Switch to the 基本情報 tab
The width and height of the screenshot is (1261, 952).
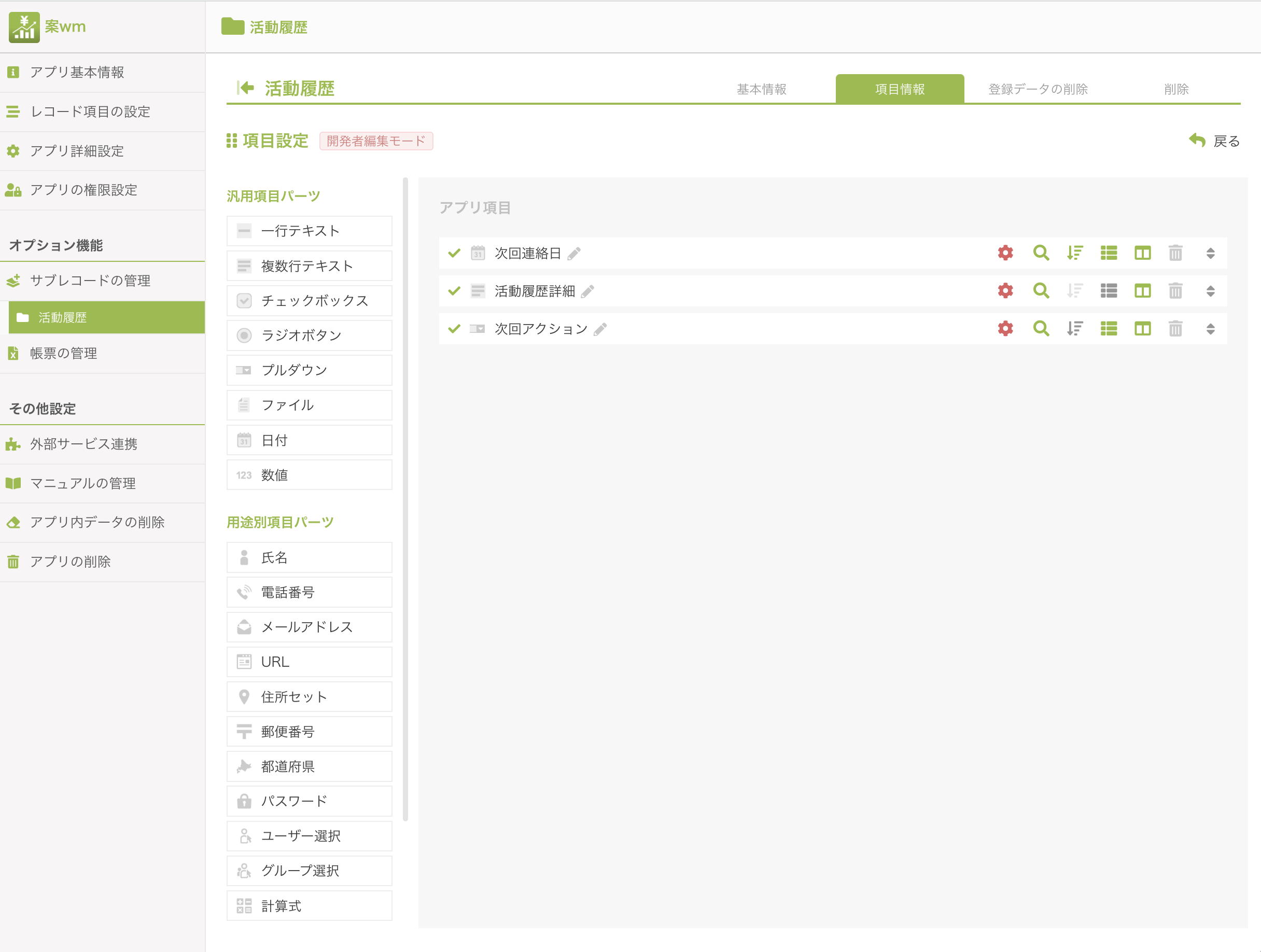tap(761, 89)
